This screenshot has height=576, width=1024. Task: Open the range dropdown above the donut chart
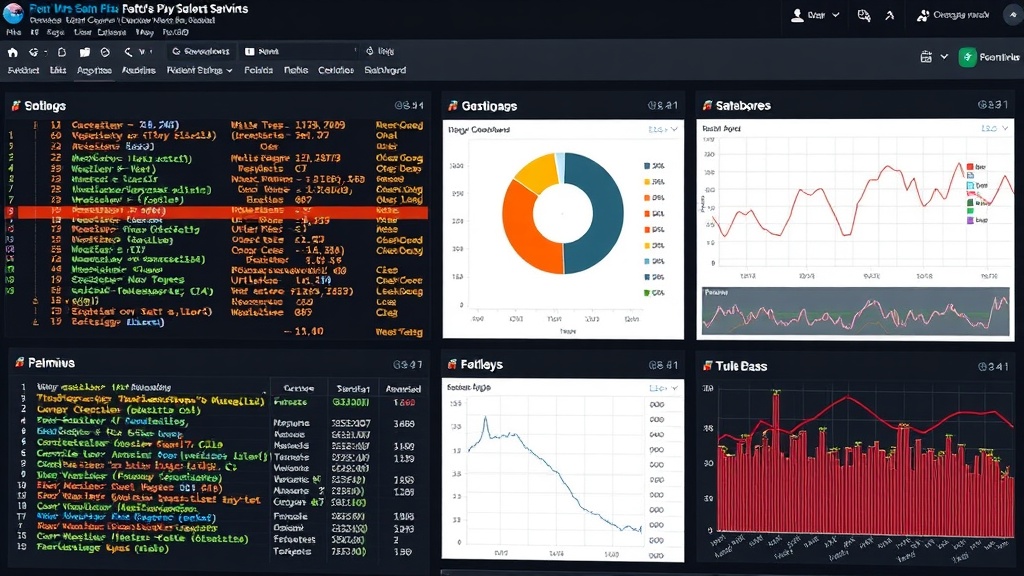tap(662, 129)
